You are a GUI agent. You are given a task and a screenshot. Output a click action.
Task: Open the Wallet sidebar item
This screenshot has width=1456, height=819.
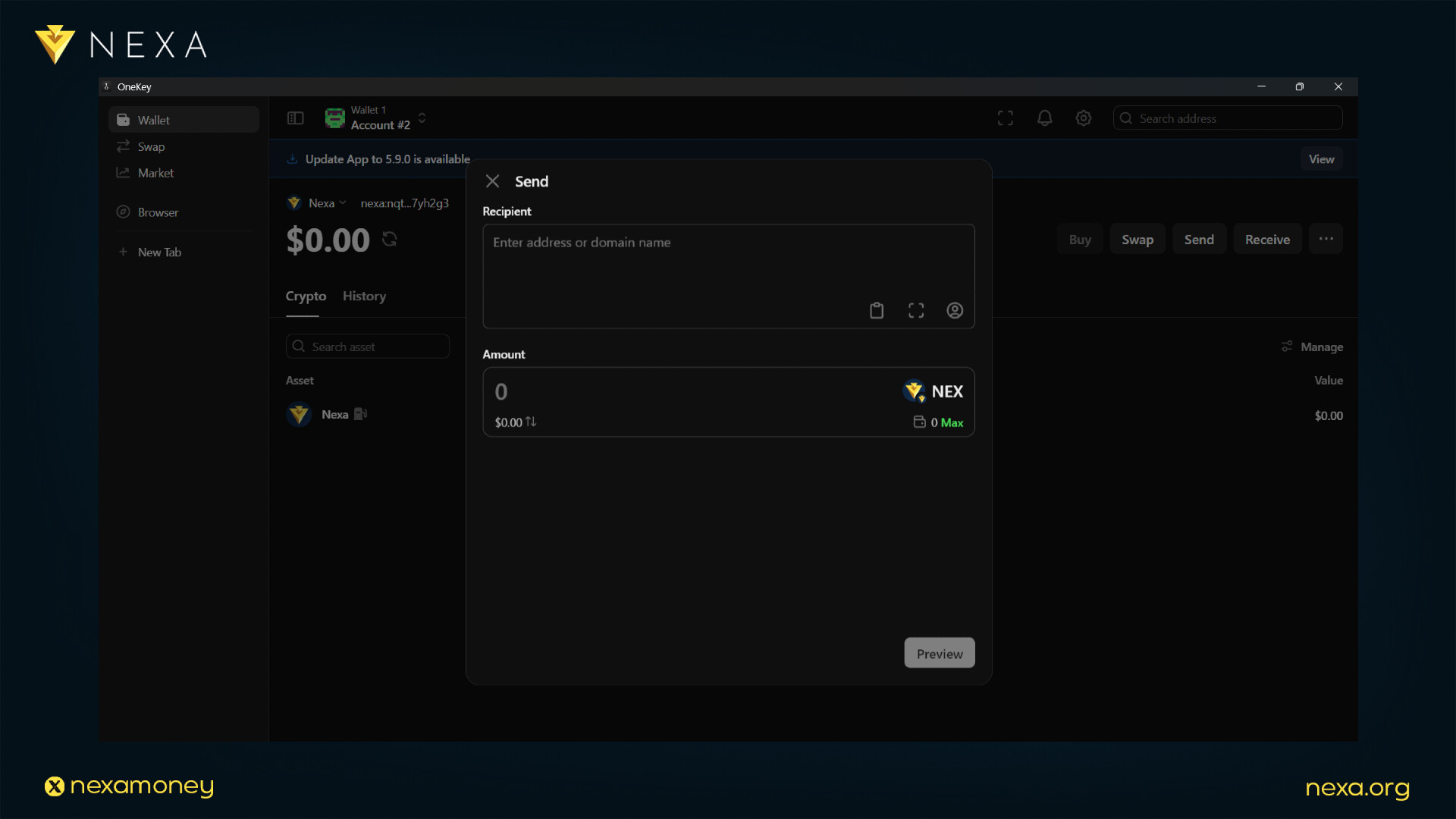pos(184,120)
